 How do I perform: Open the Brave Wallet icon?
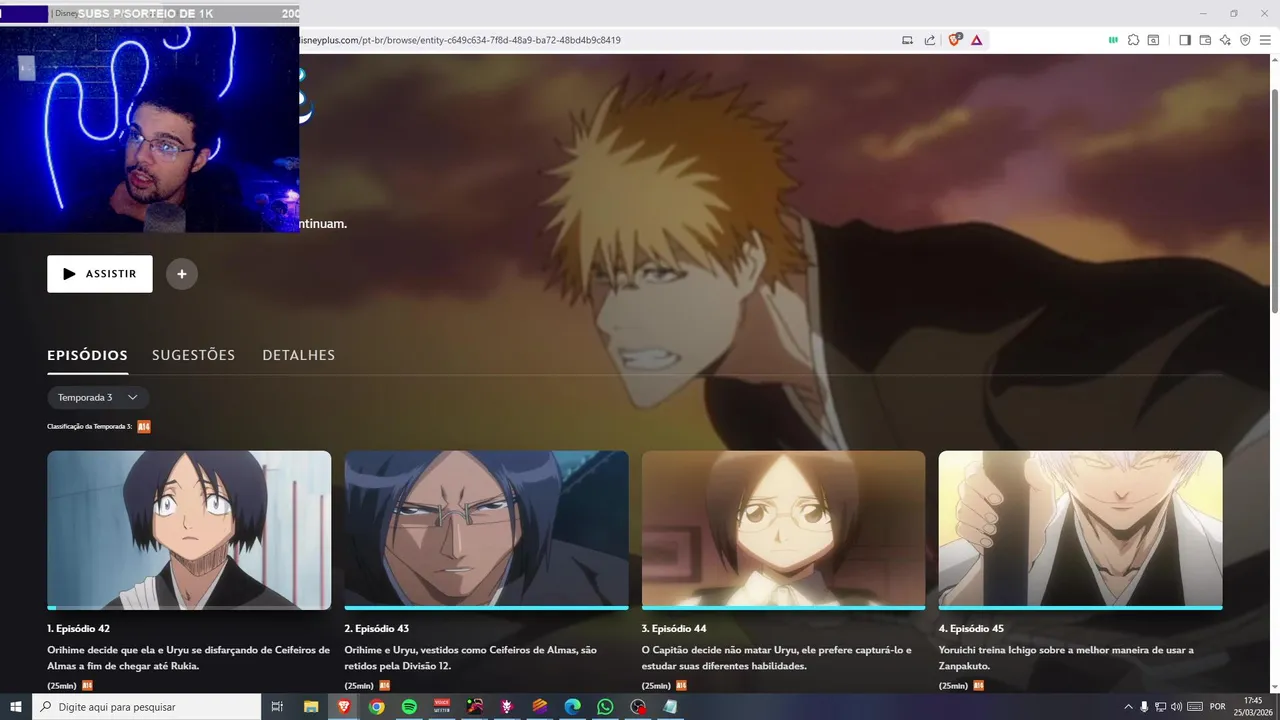1205,40
